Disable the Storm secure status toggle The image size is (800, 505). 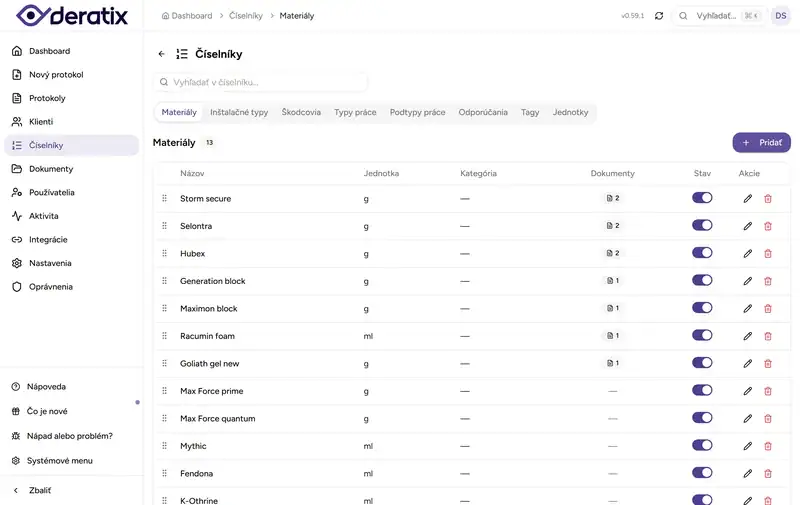coord(702,198)
